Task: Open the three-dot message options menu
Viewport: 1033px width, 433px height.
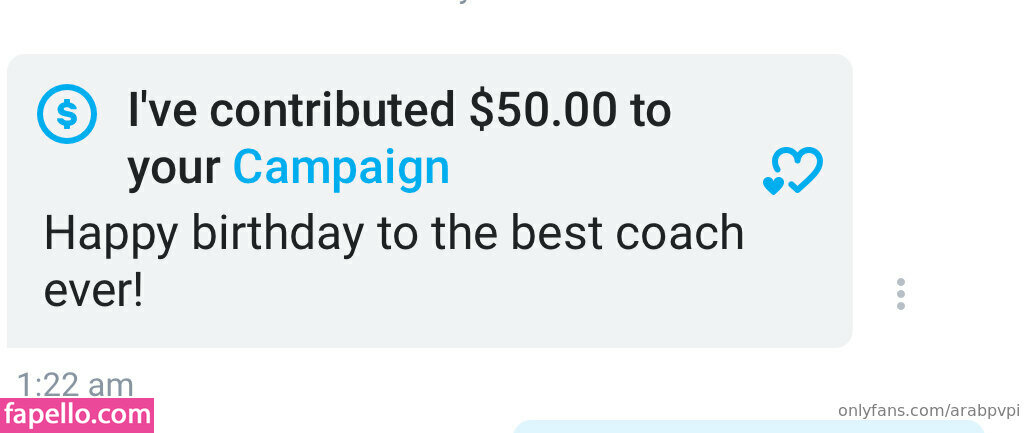Action: (x=901, y=294)
